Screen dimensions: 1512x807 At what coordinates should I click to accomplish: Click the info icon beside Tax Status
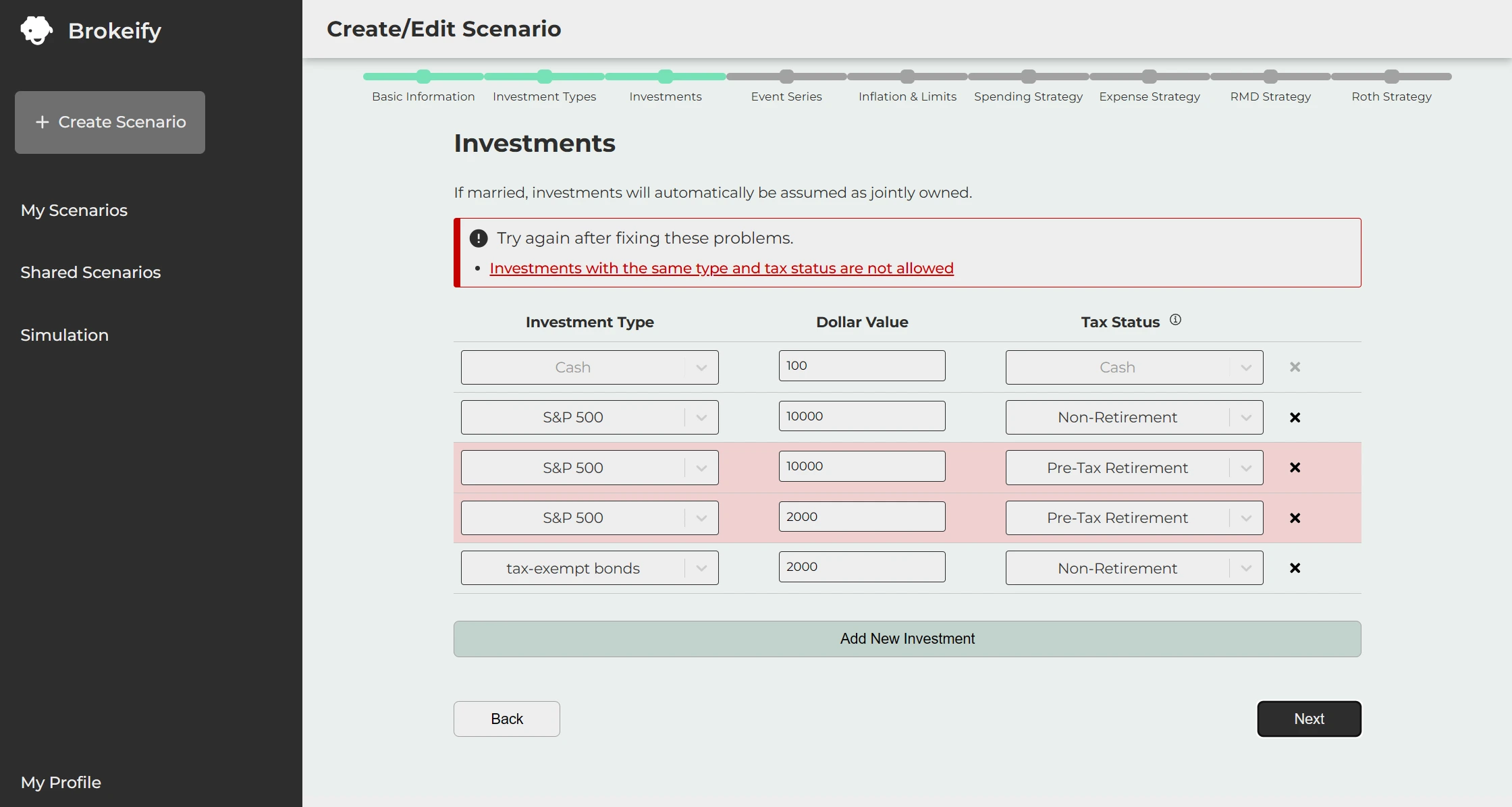(x=1176, y=319)
